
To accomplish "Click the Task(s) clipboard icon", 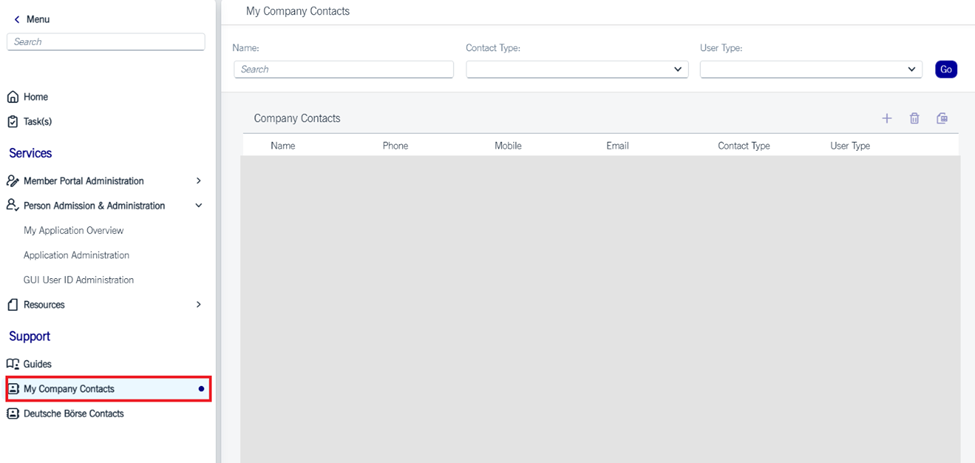I will tap(13, 121).
